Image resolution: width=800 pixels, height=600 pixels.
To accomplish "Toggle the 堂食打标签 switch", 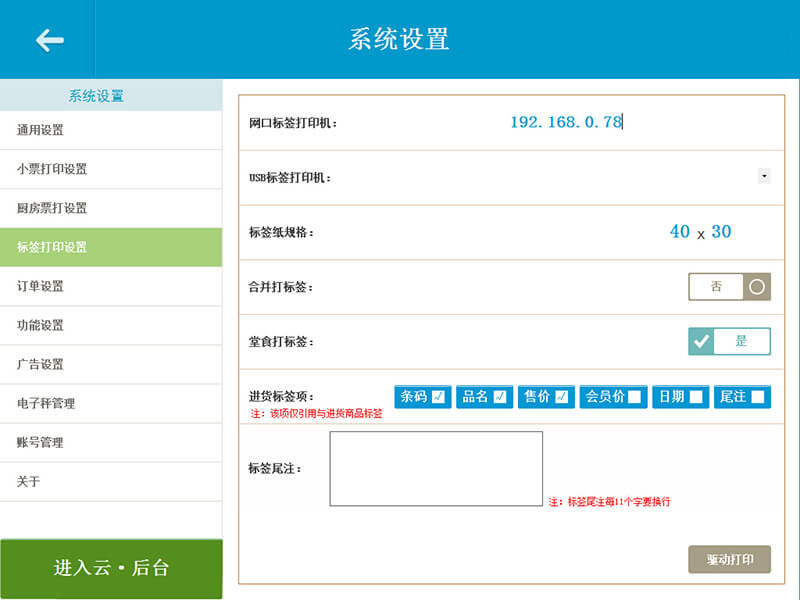I will pos(729,341).
